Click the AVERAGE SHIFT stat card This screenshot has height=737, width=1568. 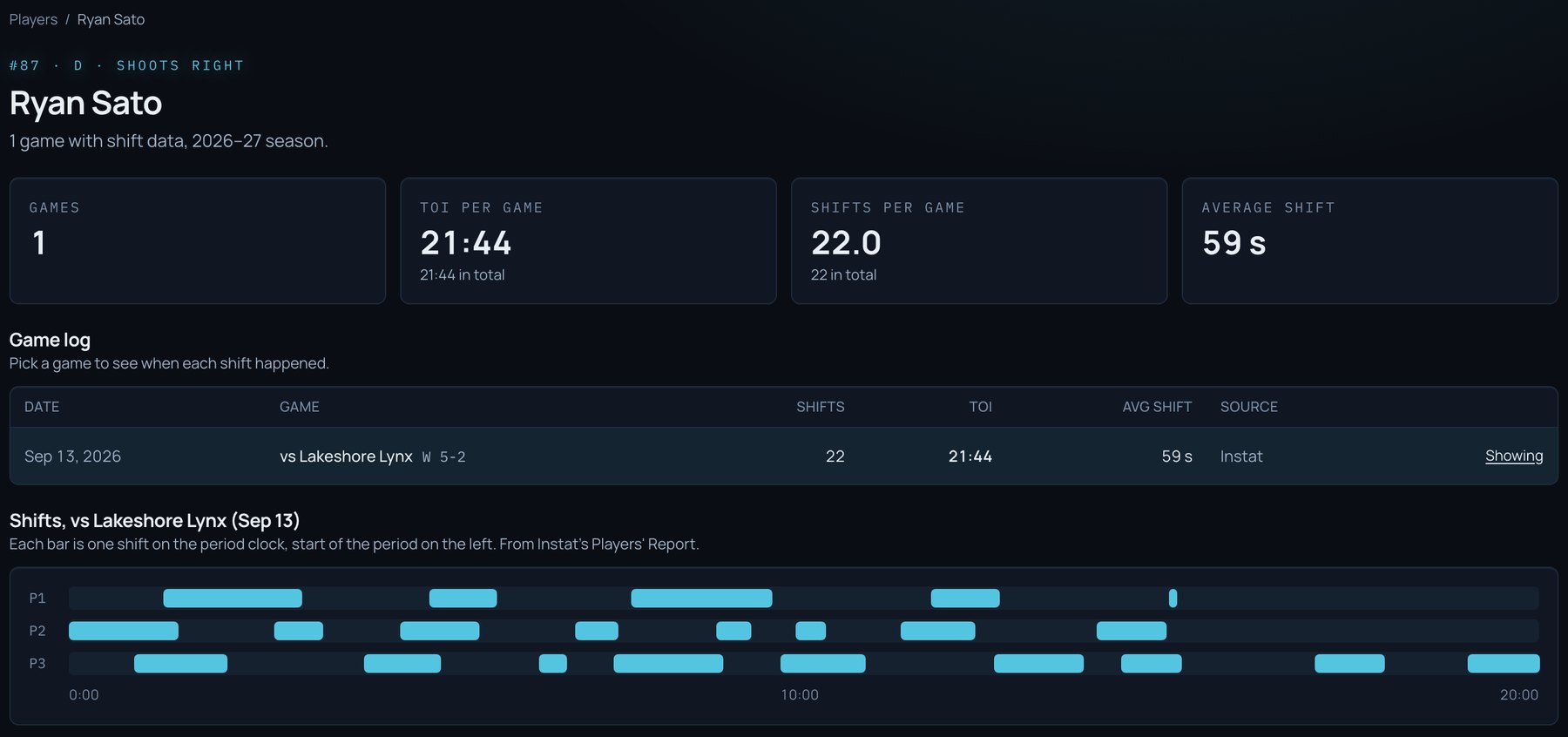pos(1369,241)
